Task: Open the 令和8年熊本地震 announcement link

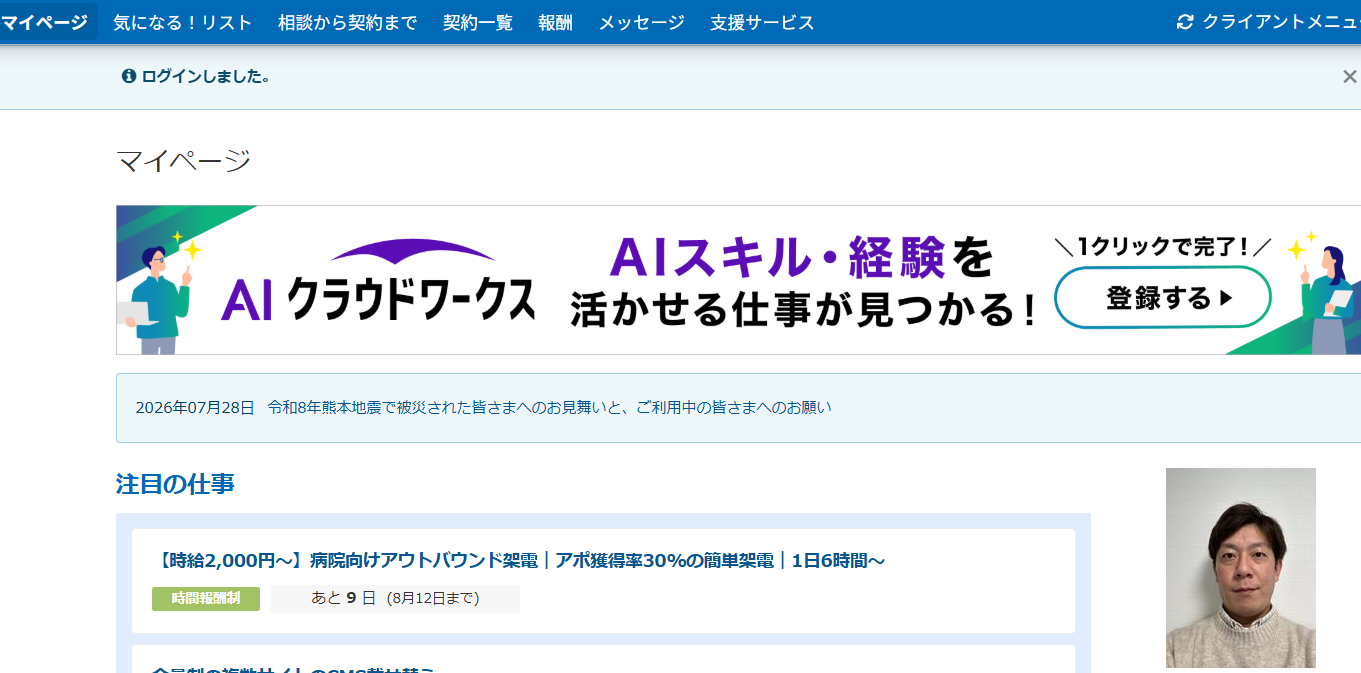Action: (x=549, y=408)
